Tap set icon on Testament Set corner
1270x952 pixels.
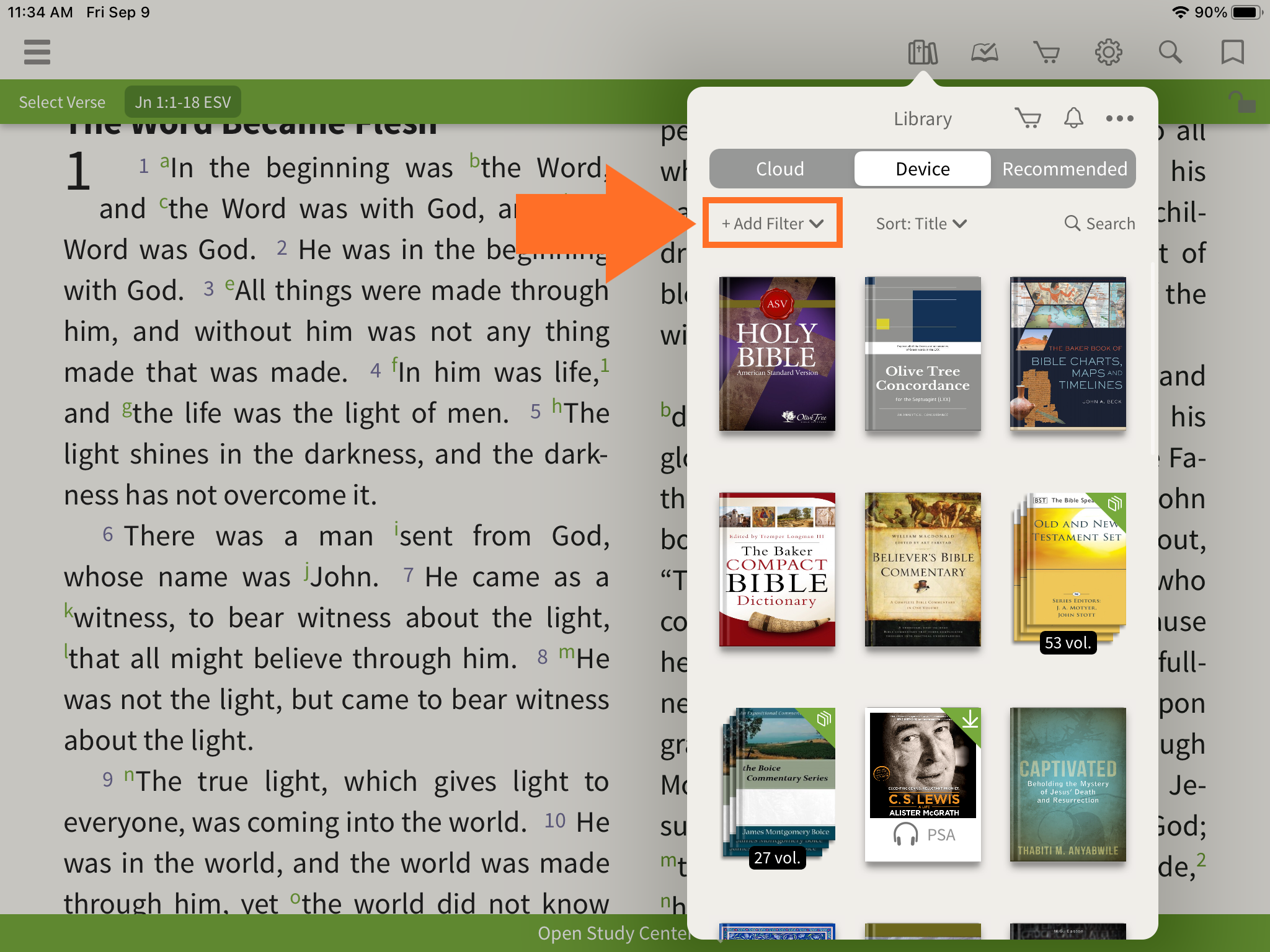tap(1114, 503)
